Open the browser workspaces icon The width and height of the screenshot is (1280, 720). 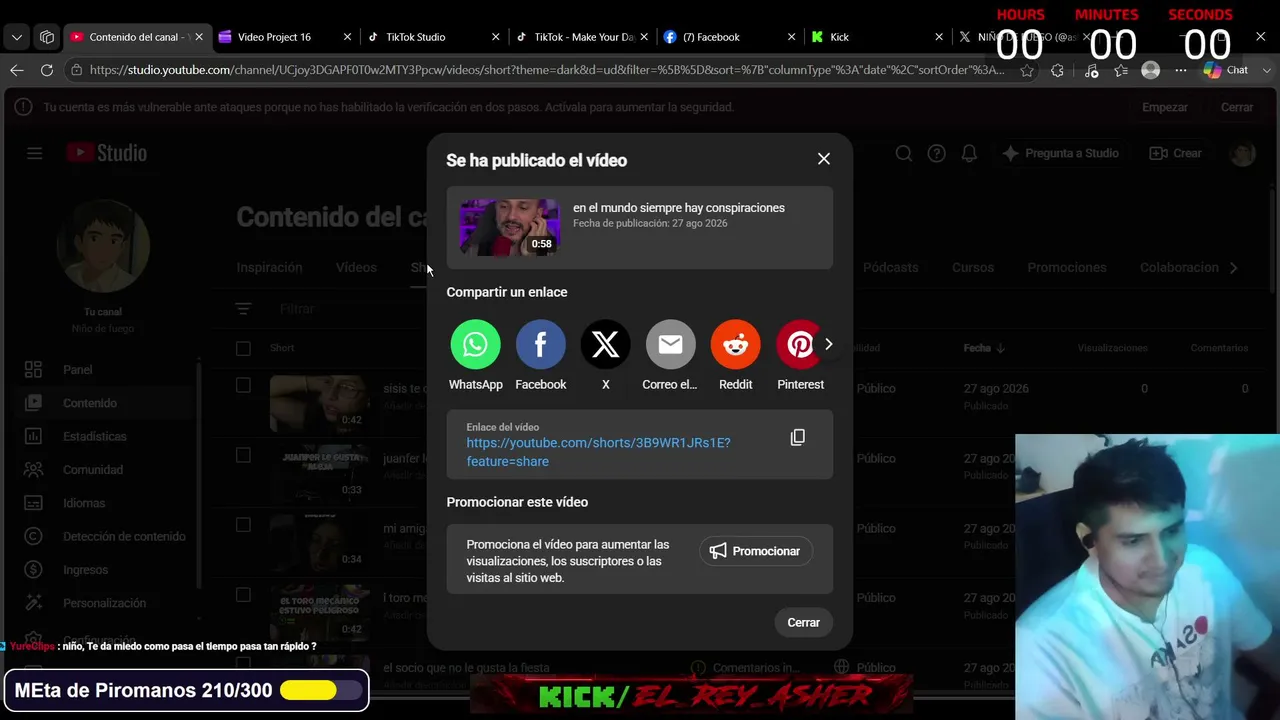coord(47,37)
